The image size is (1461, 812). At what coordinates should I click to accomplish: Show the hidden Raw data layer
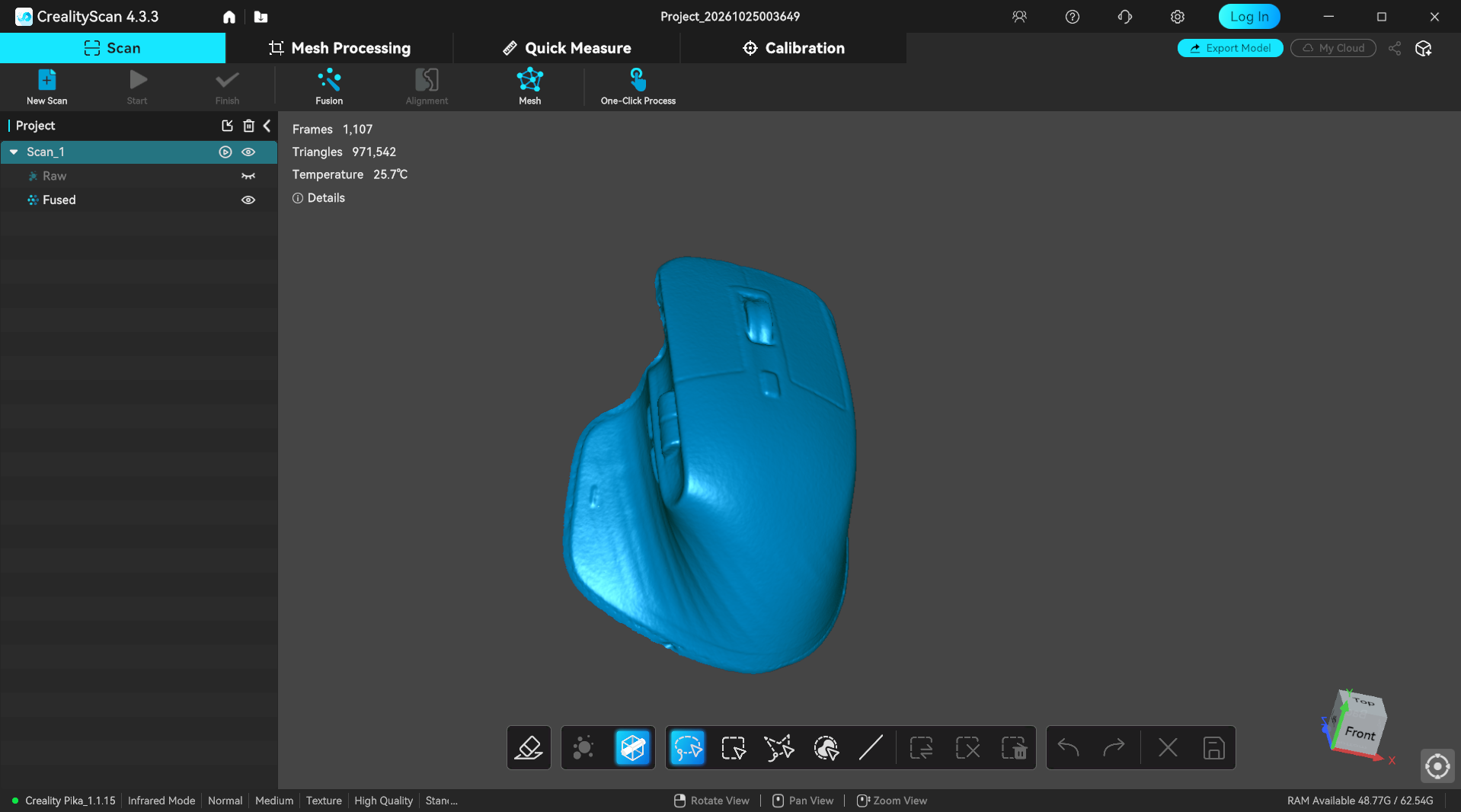[x=248, y=176]
